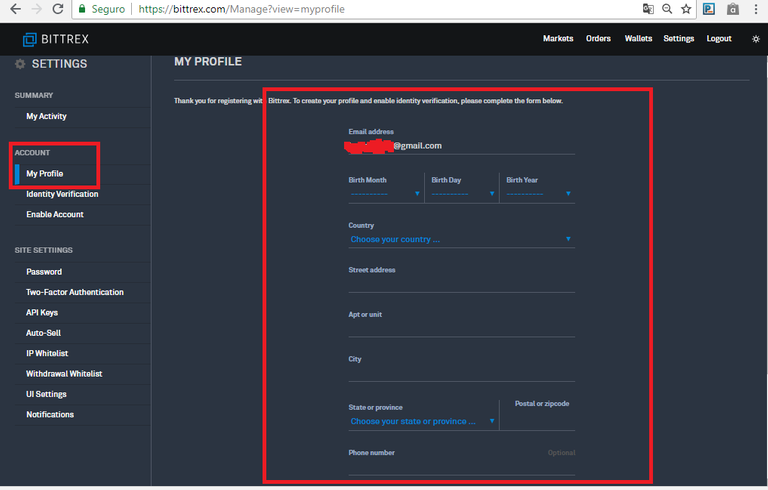Open the translate page icon
This screenshot has height=490, width=768.
[648, 9]
